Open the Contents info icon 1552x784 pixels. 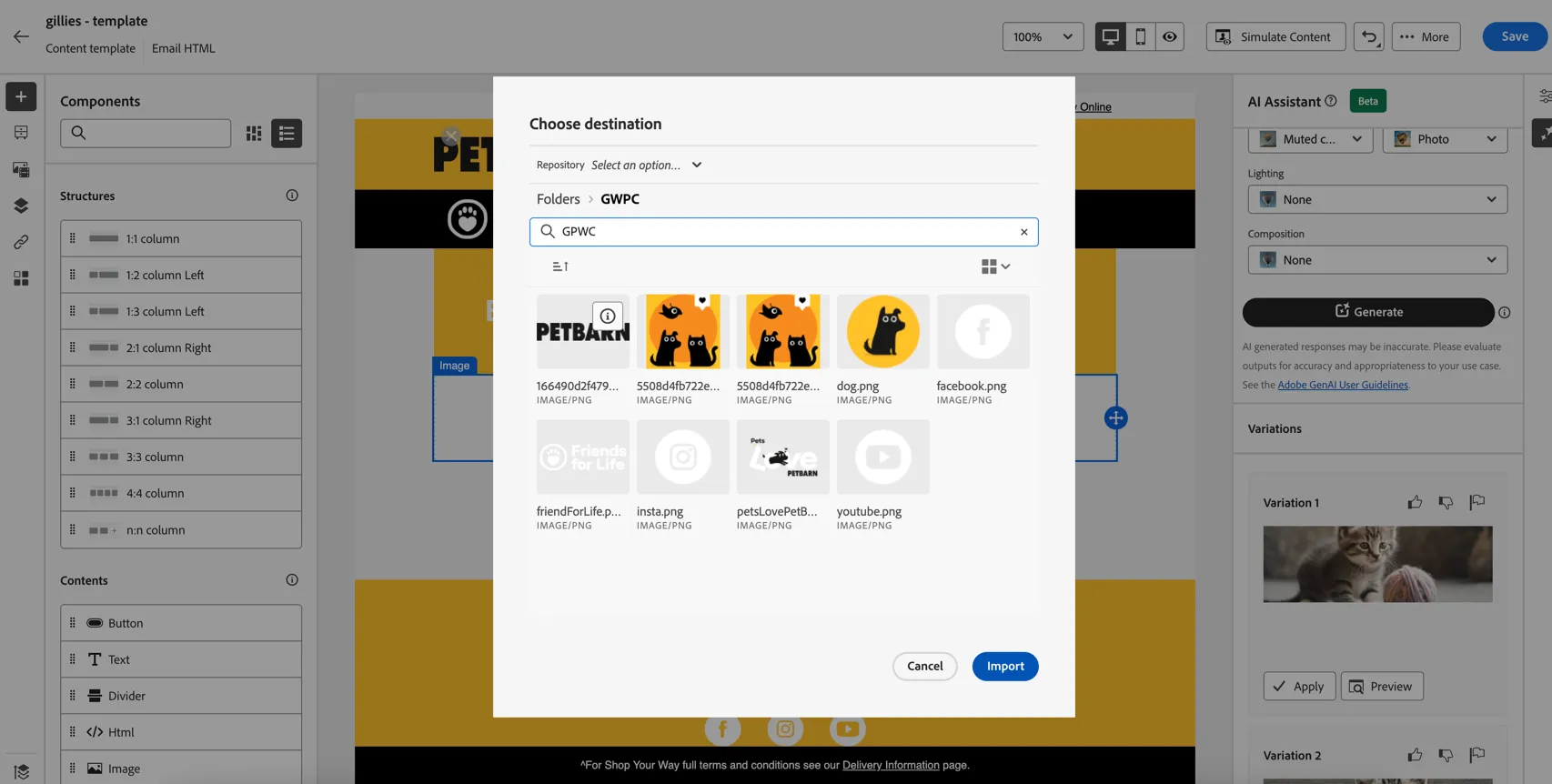pos(292,580)
